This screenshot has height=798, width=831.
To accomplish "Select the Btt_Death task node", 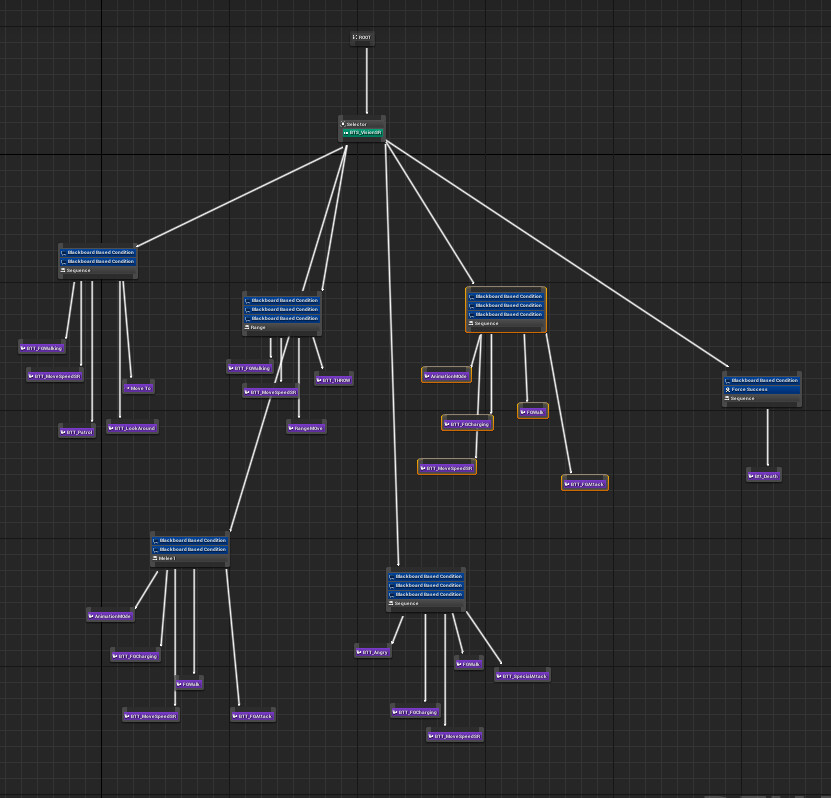I will point(764,476).
